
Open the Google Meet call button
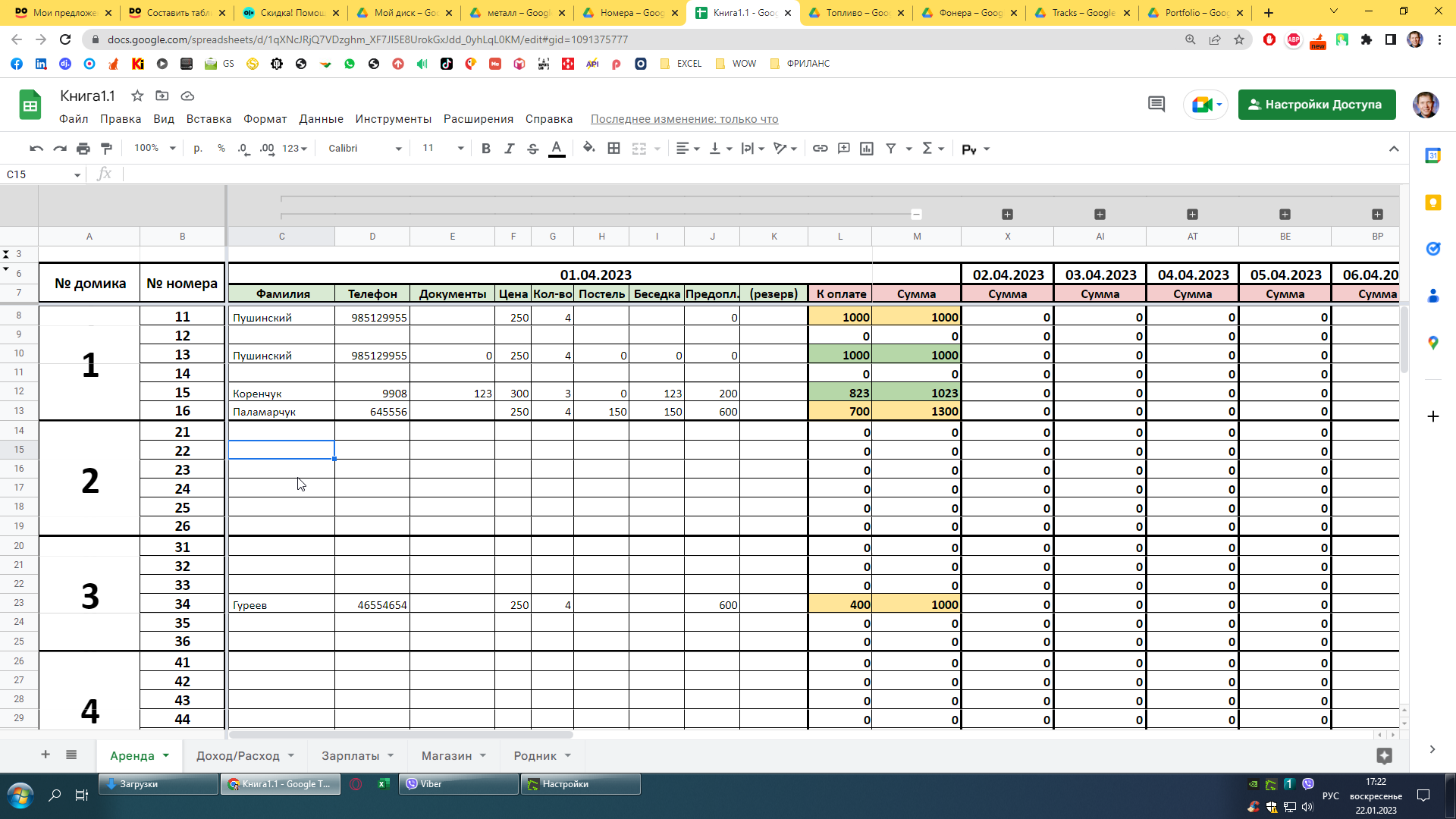(1206, 105)
